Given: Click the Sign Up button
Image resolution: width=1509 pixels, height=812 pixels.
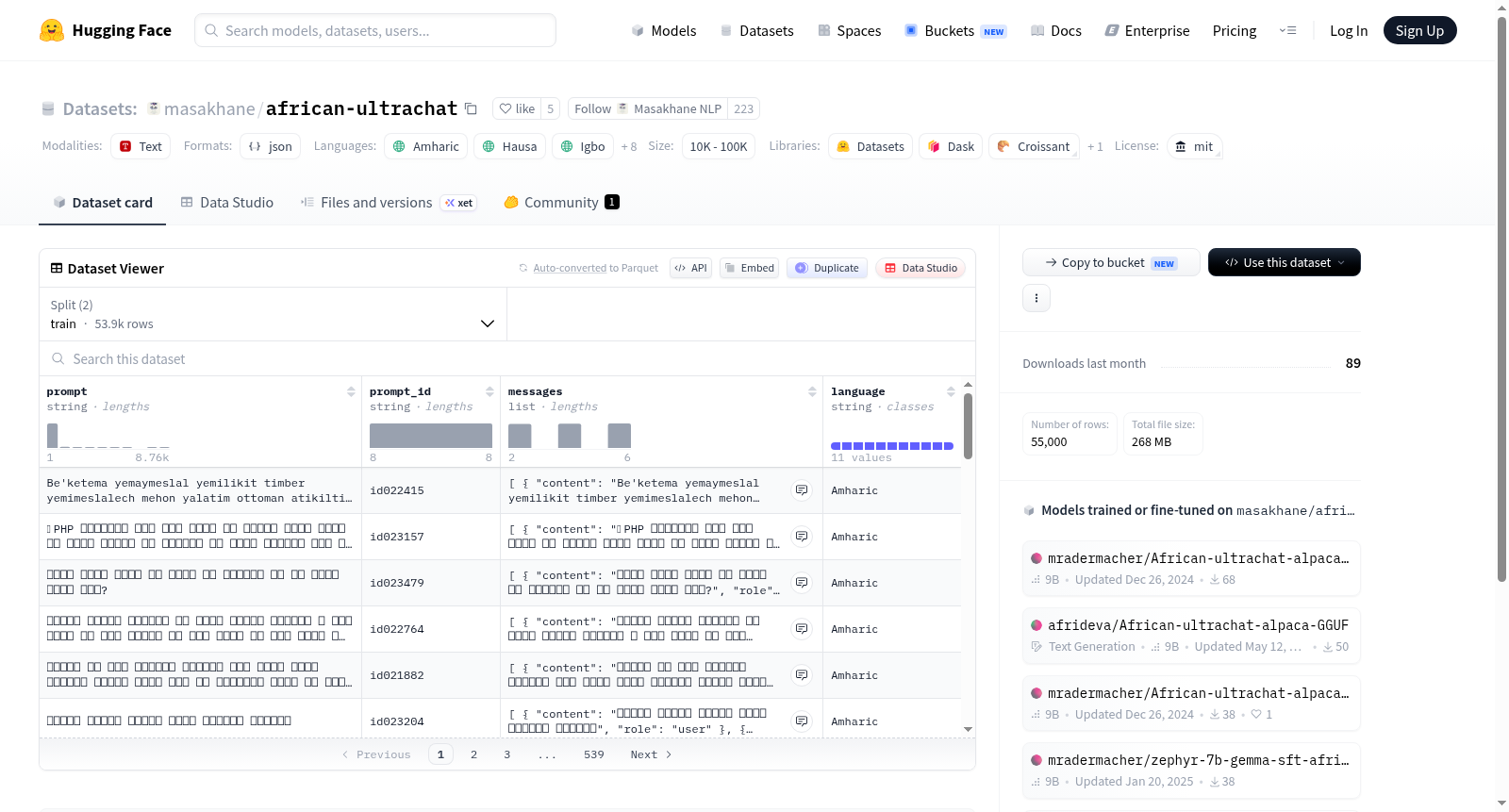Looking at the screenshot, I should [1419, 30].
